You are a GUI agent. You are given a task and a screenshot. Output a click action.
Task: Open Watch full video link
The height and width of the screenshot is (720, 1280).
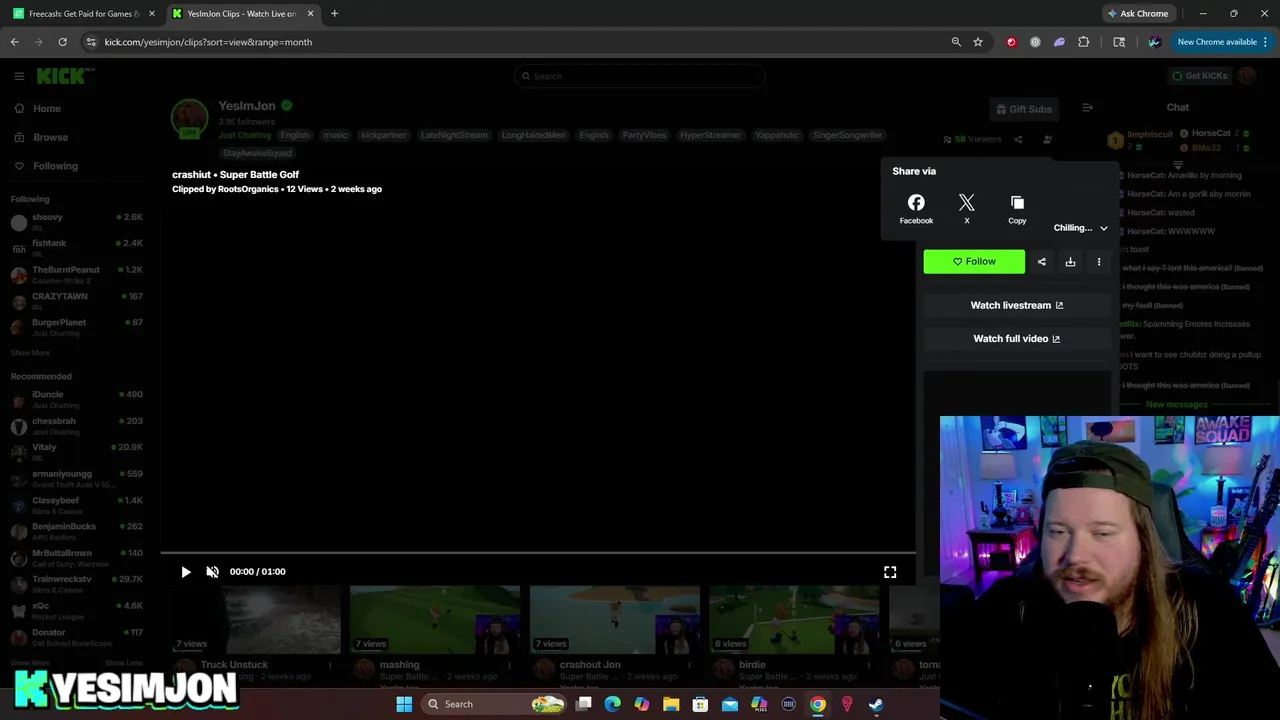pos(1017,338)
